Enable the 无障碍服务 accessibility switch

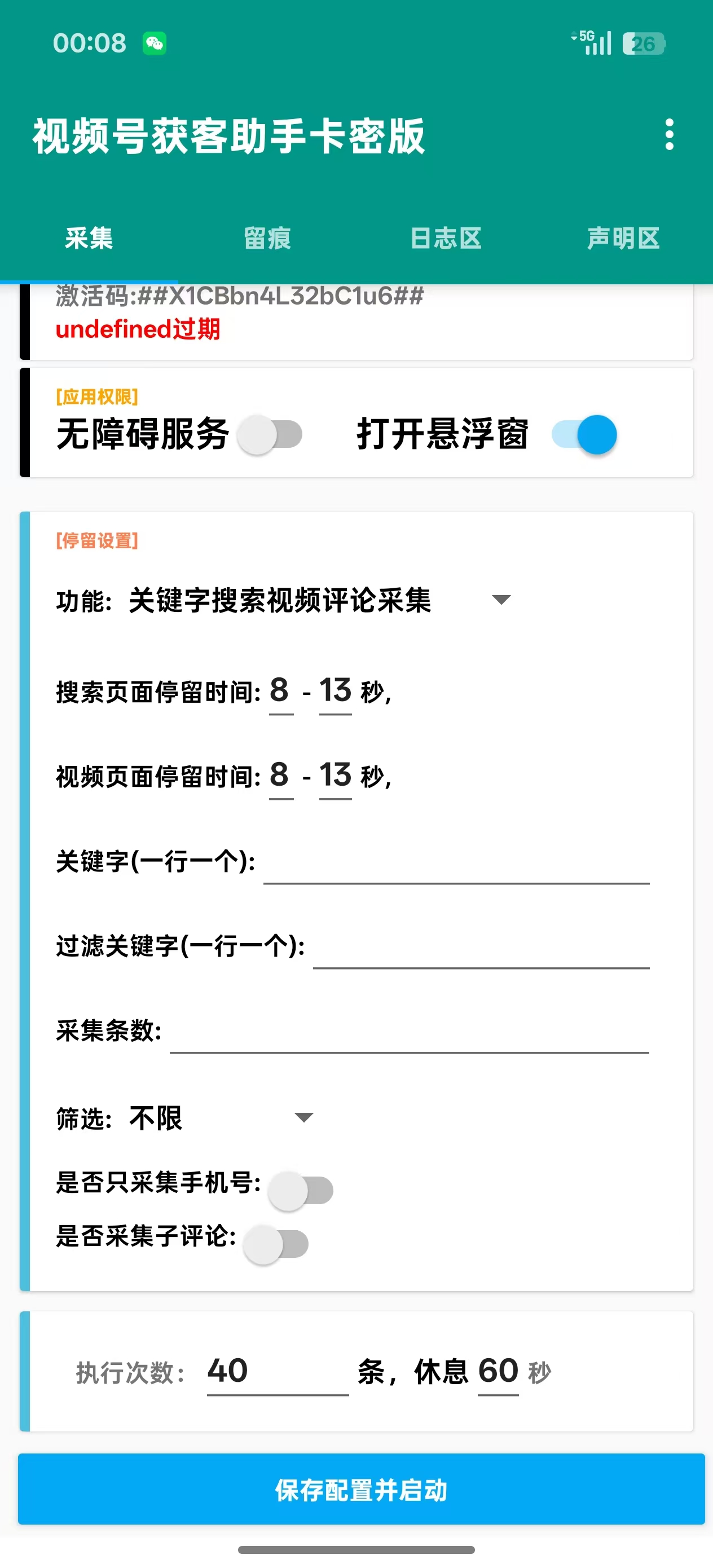point(270,435)
